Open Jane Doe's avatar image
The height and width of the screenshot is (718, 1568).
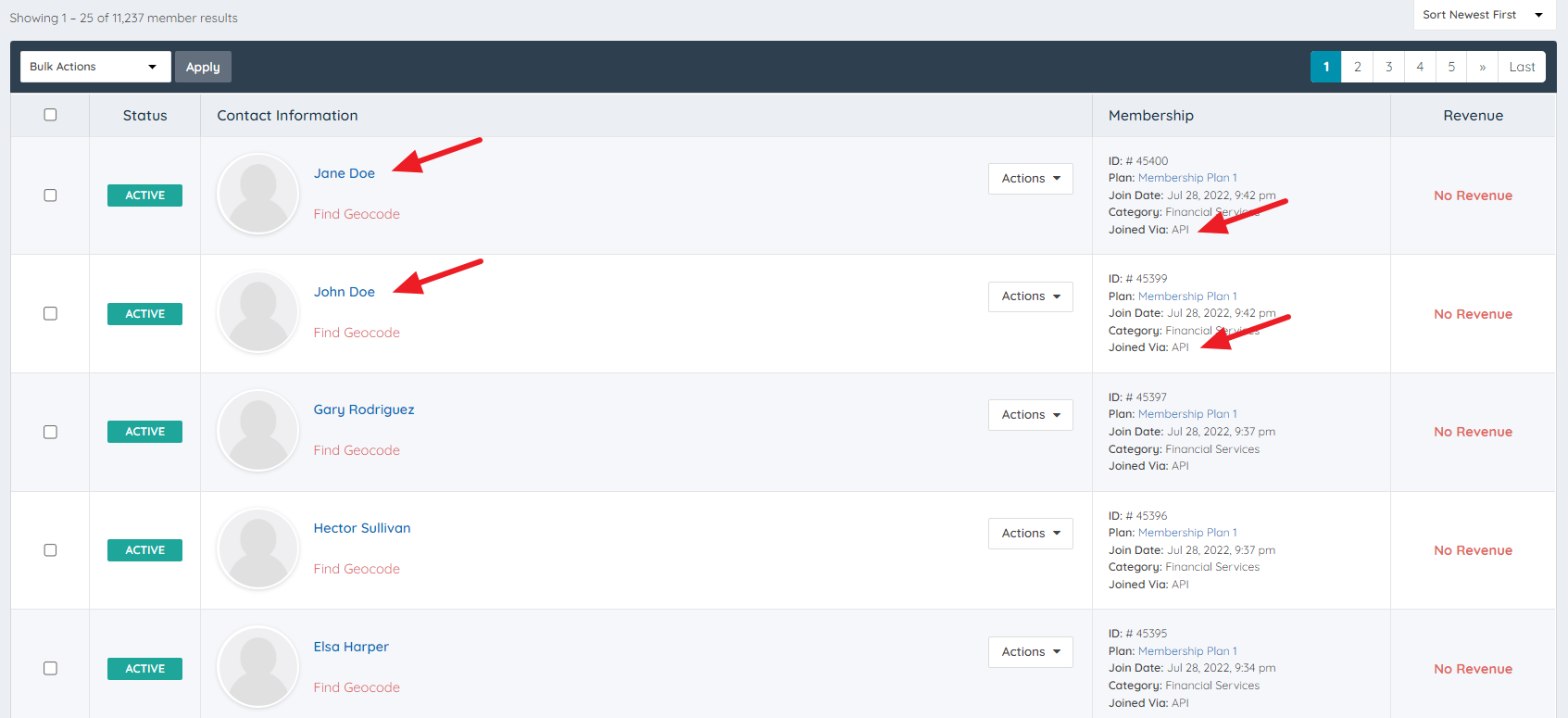tap(257, 195)
